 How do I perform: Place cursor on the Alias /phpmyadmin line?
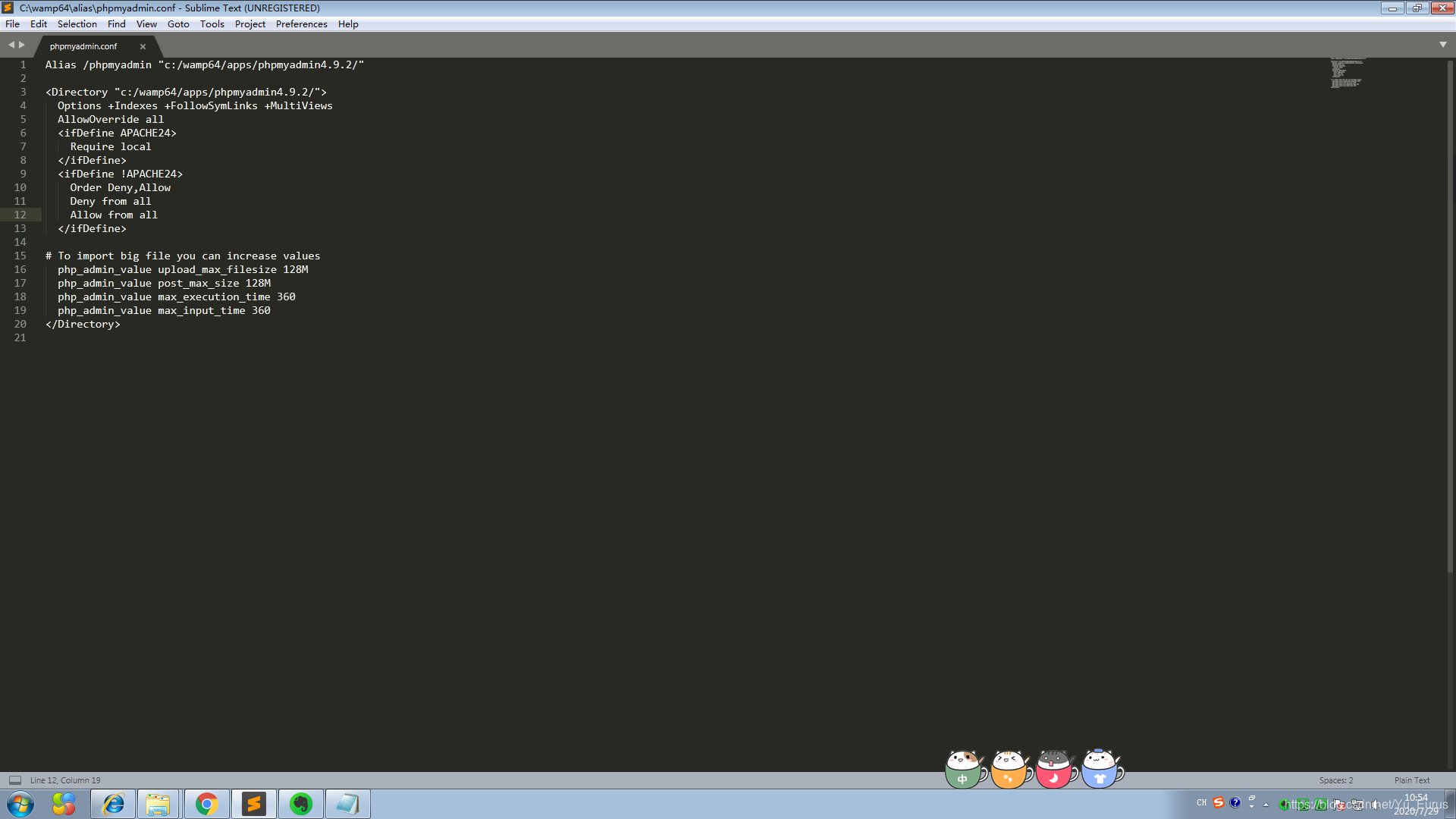pyautogui.click(x=205, y=64)
